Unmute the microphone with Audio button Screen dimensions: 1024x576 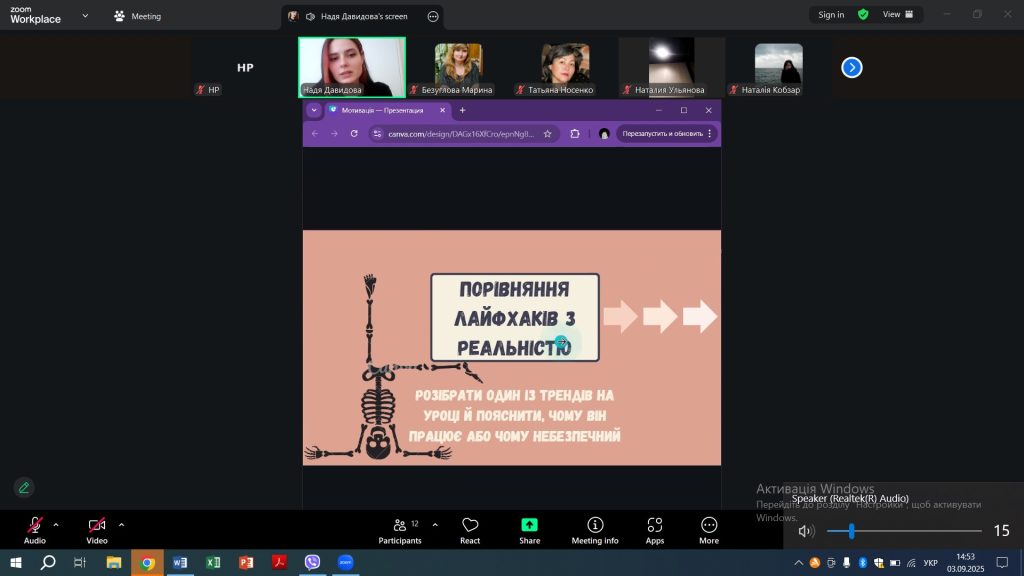click(x=35, y=530)
